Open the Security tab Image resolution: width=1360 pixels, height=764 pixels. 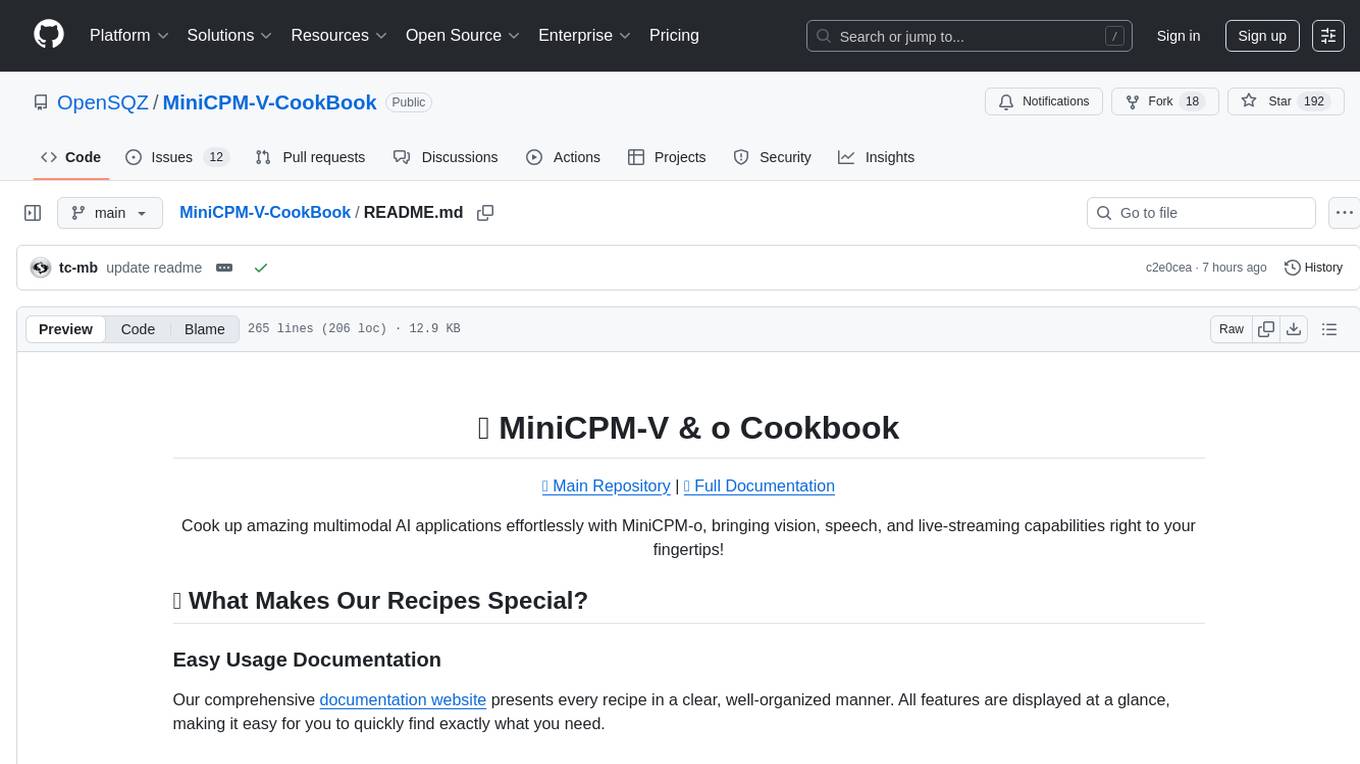pos(772,157)
